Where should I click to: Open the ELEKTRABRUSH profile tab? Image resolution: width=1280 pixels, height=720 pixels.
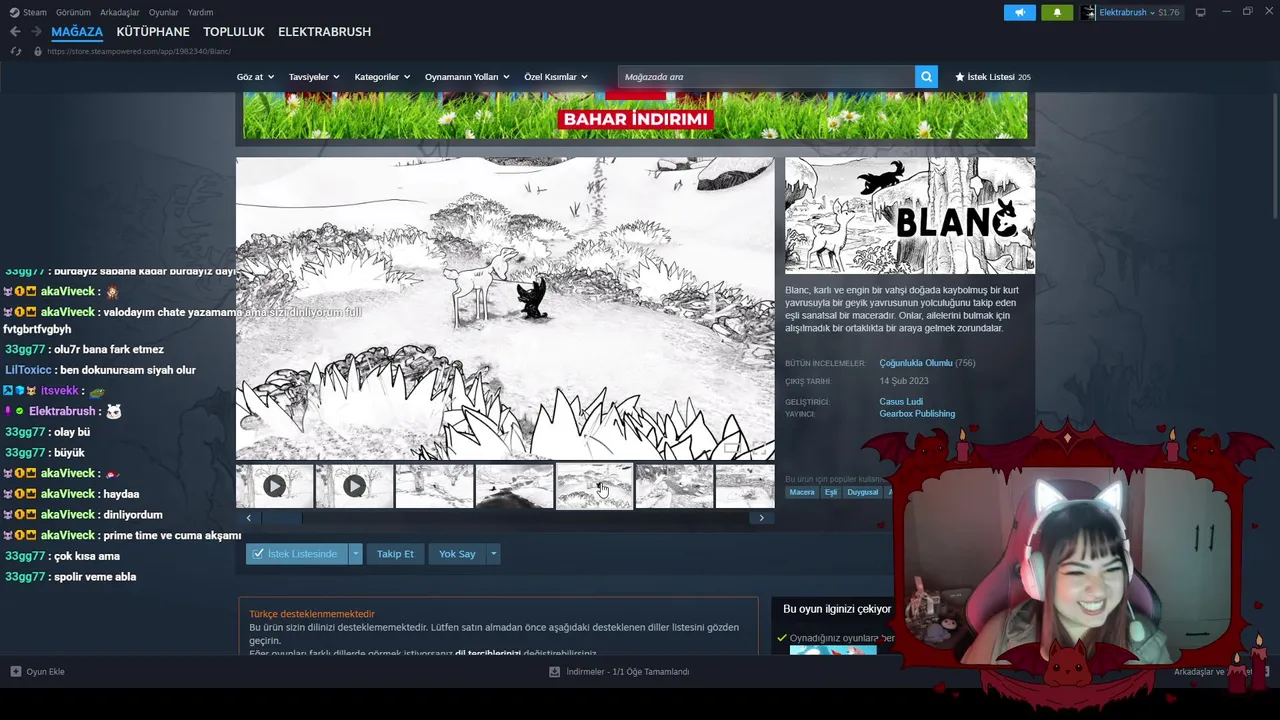(x=324, y=32)
